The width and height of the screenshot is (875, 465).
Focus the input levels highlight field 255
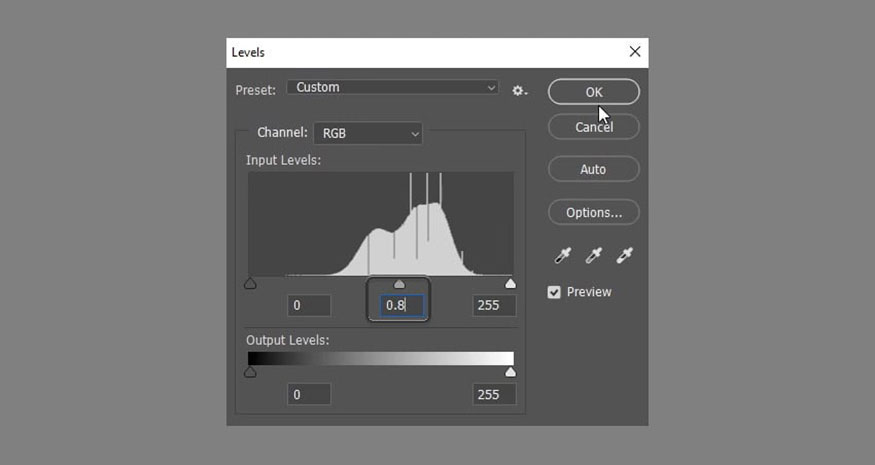(x=494, y=305)
